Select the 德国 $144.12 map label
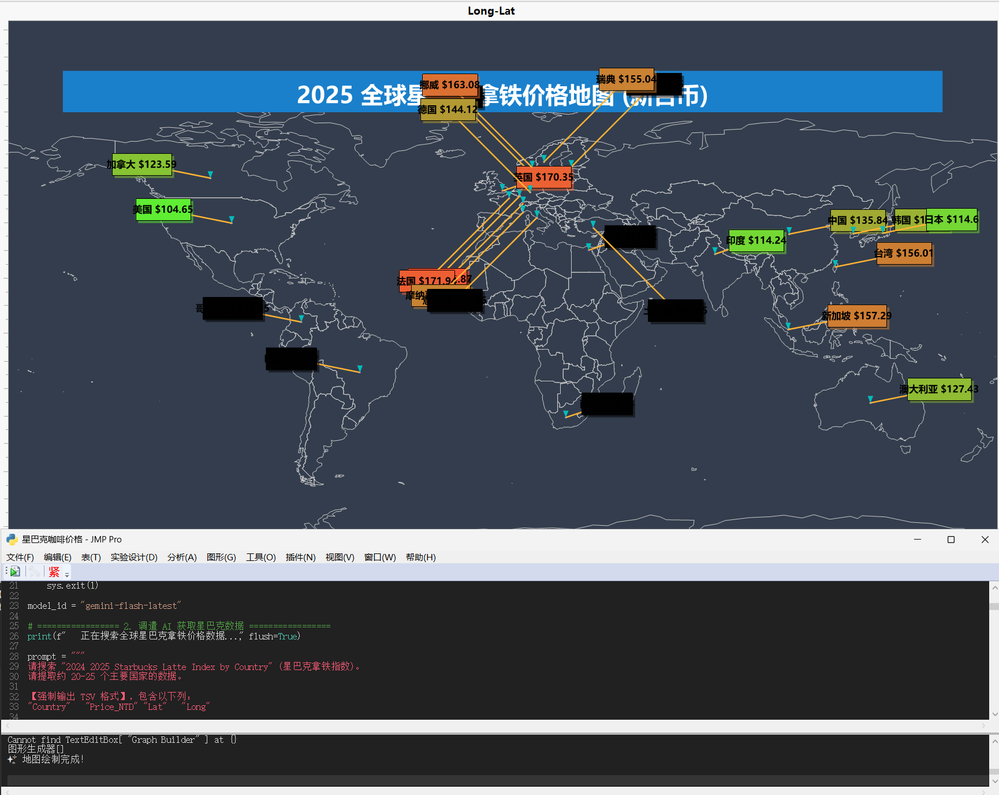999x795 pixels. coord(448,110)
